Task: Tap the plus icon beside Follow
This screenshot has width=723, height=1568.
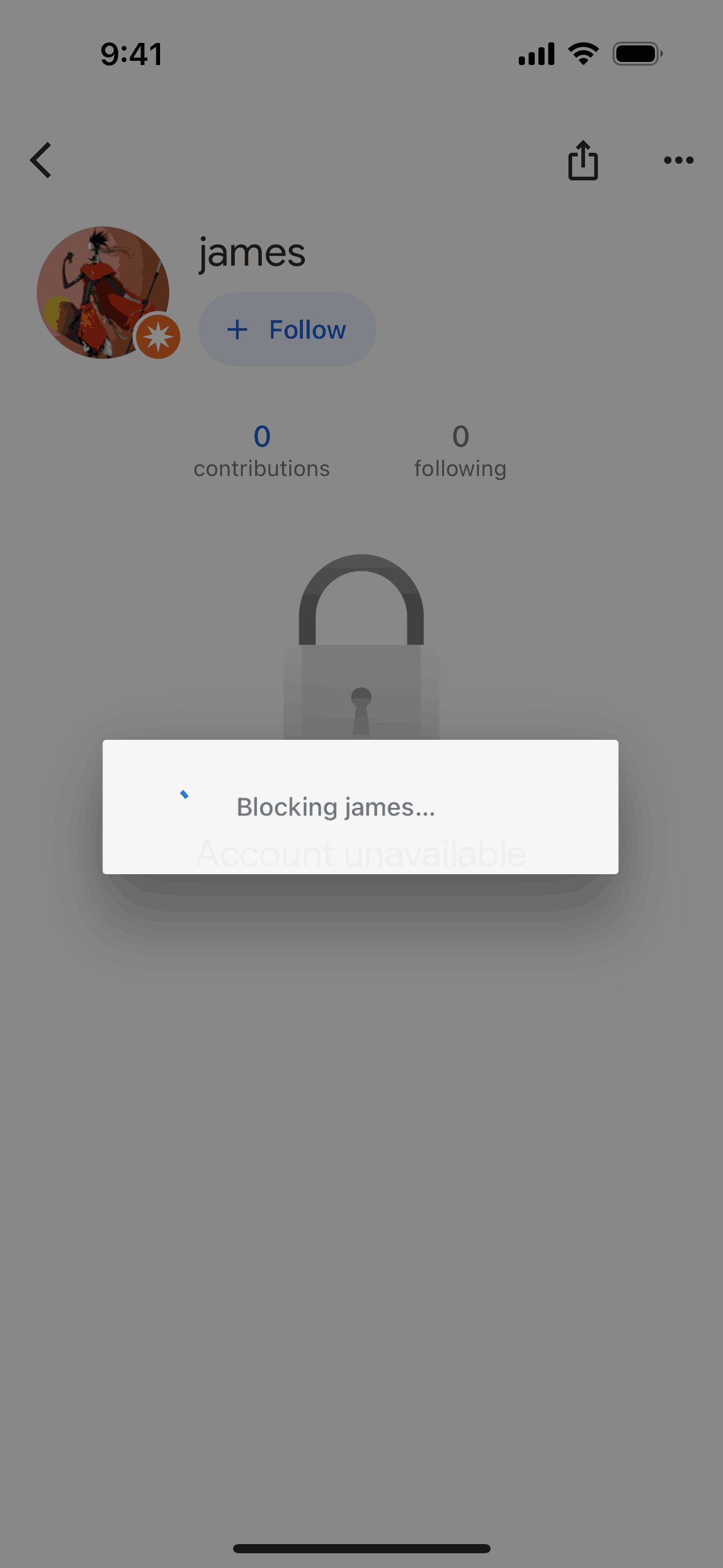Action: pos(237,330)
